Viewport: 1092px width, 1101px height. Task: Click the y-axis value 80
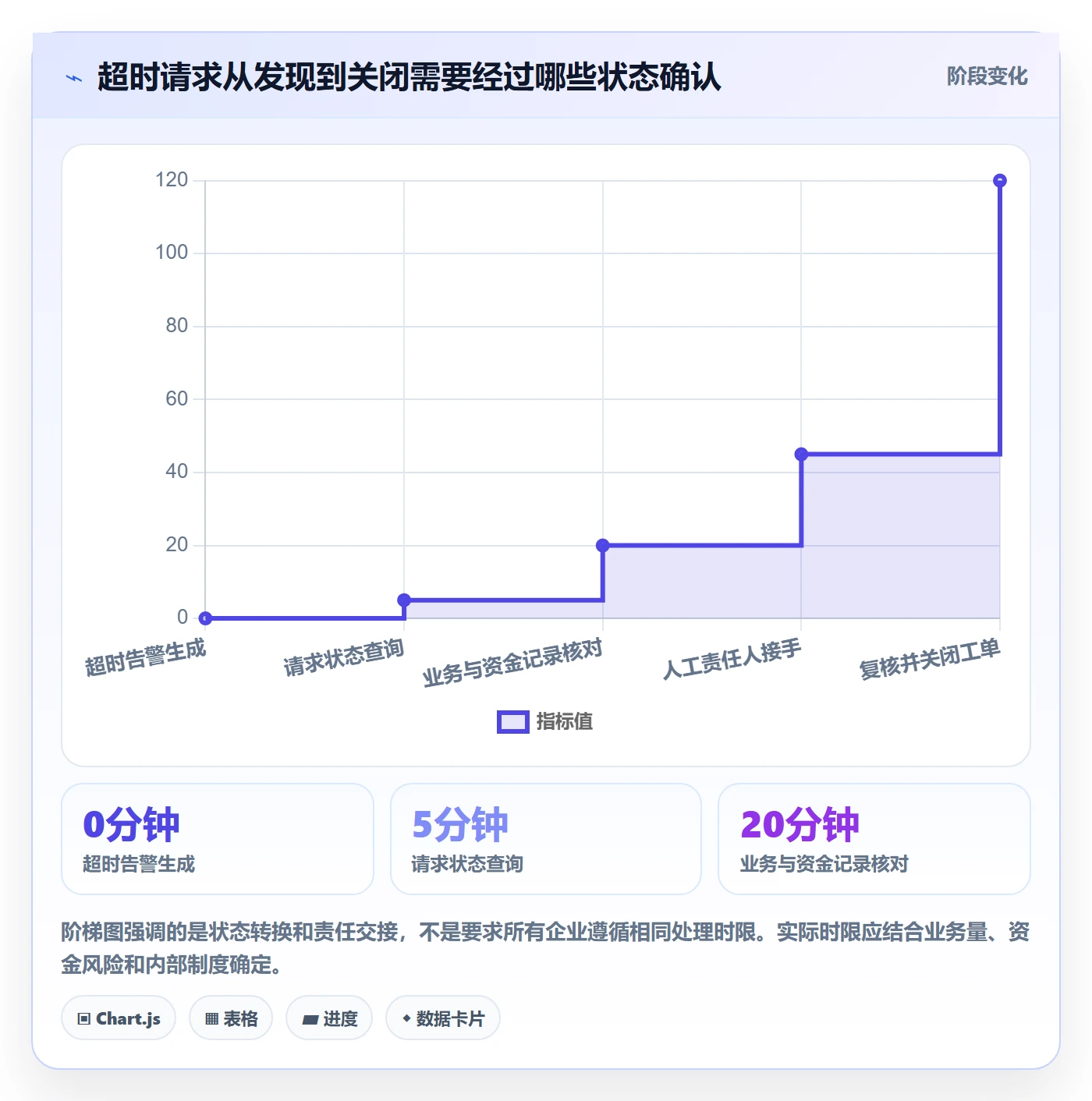coord(177,326)
